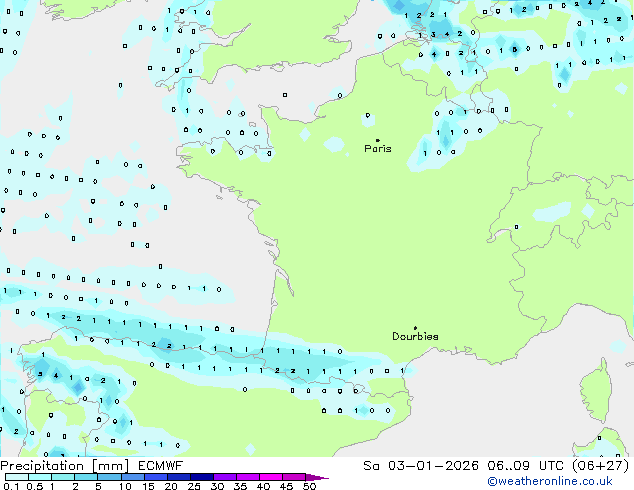Pick the 35–40 mm violet legend swatch
634x490 pixels.
pyautogui.click(x=247, y=477)
